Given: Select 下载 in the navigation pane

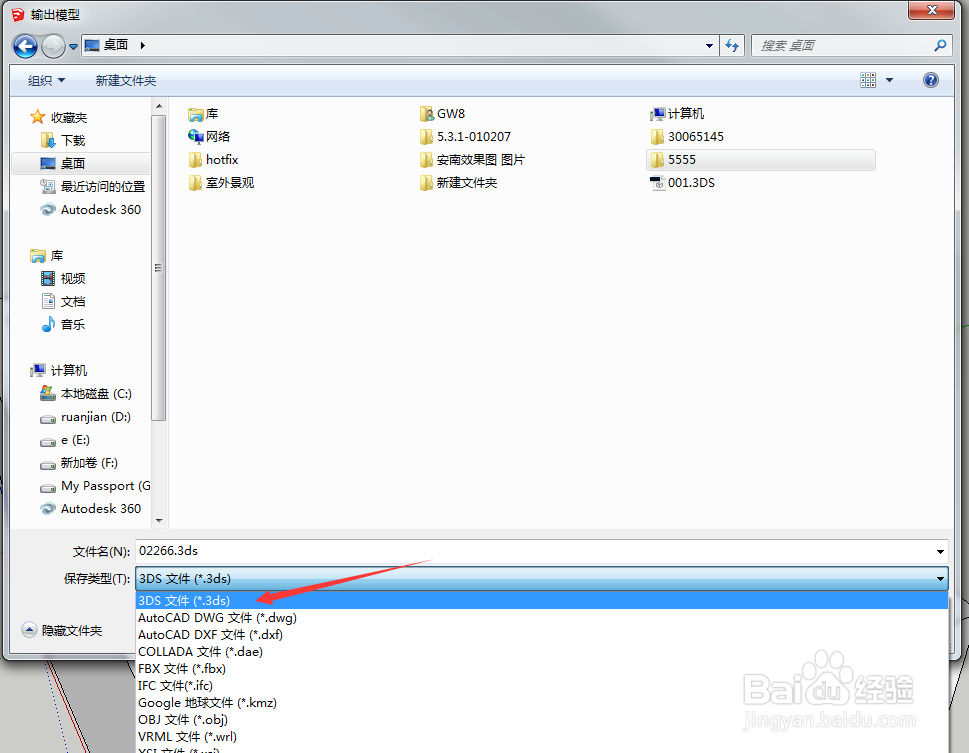Looking at the screenshot, I should (63, 140).
